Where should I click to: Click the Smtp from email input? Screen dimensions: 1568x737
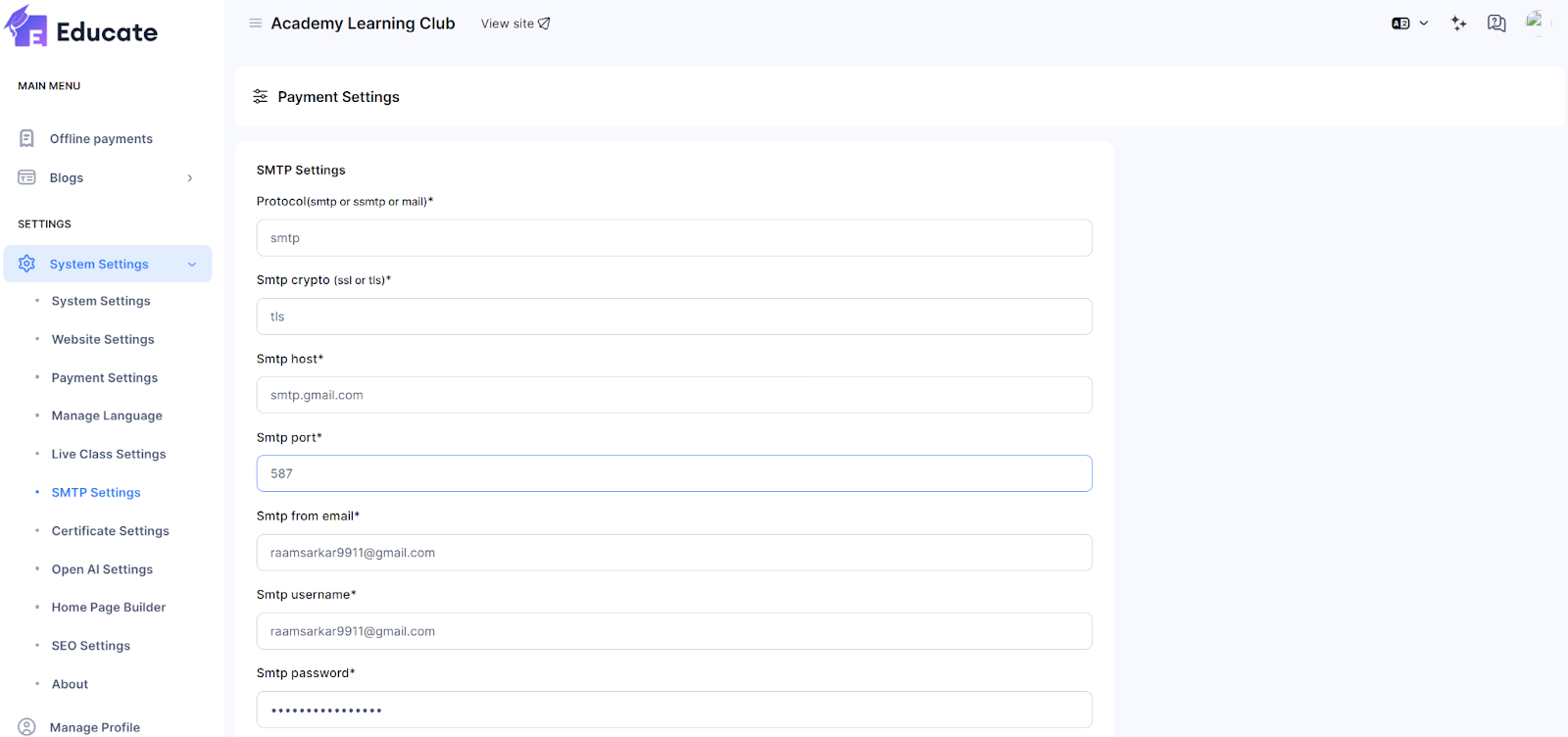coord(674,553)
